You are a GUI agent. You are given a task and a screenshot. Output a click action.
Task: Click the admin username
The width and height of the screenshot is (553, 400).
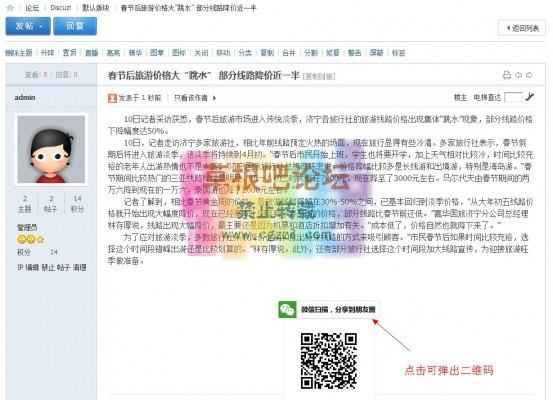pos(25,97)
